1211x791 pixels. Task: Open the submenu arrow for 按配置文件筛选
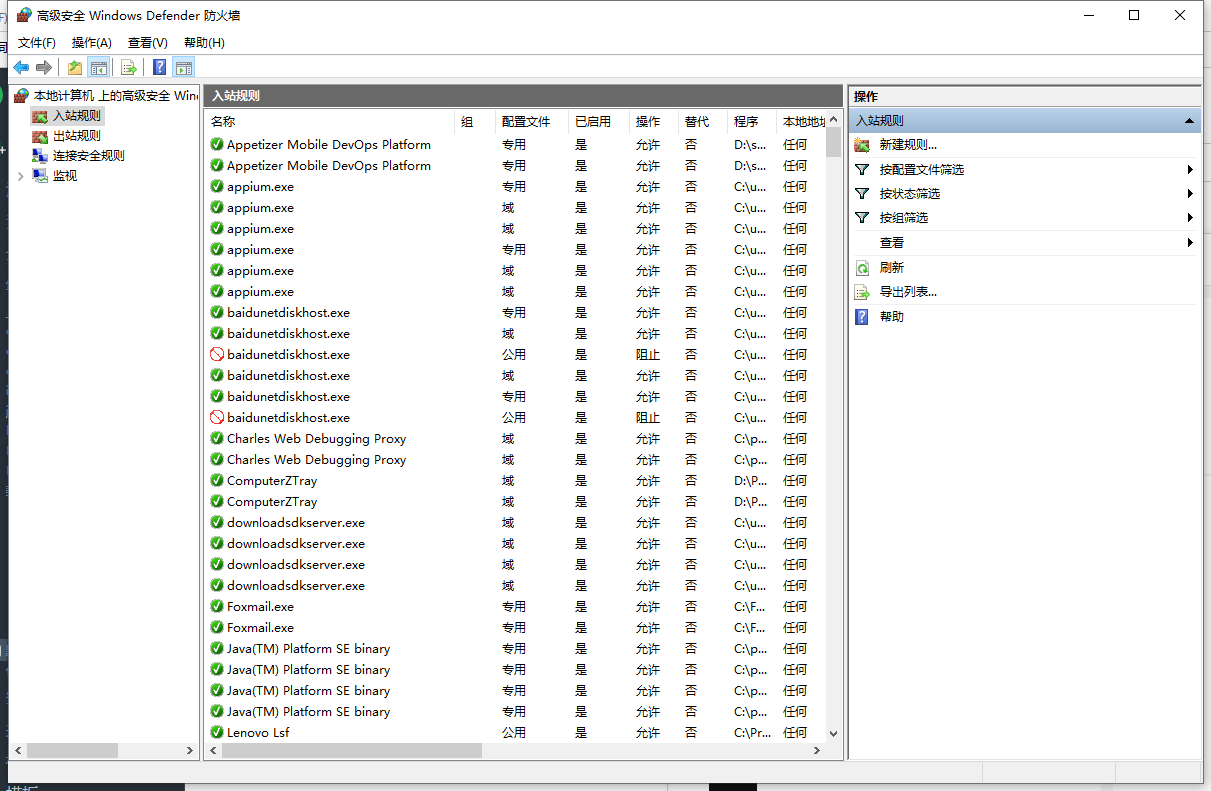(1191, 170)
